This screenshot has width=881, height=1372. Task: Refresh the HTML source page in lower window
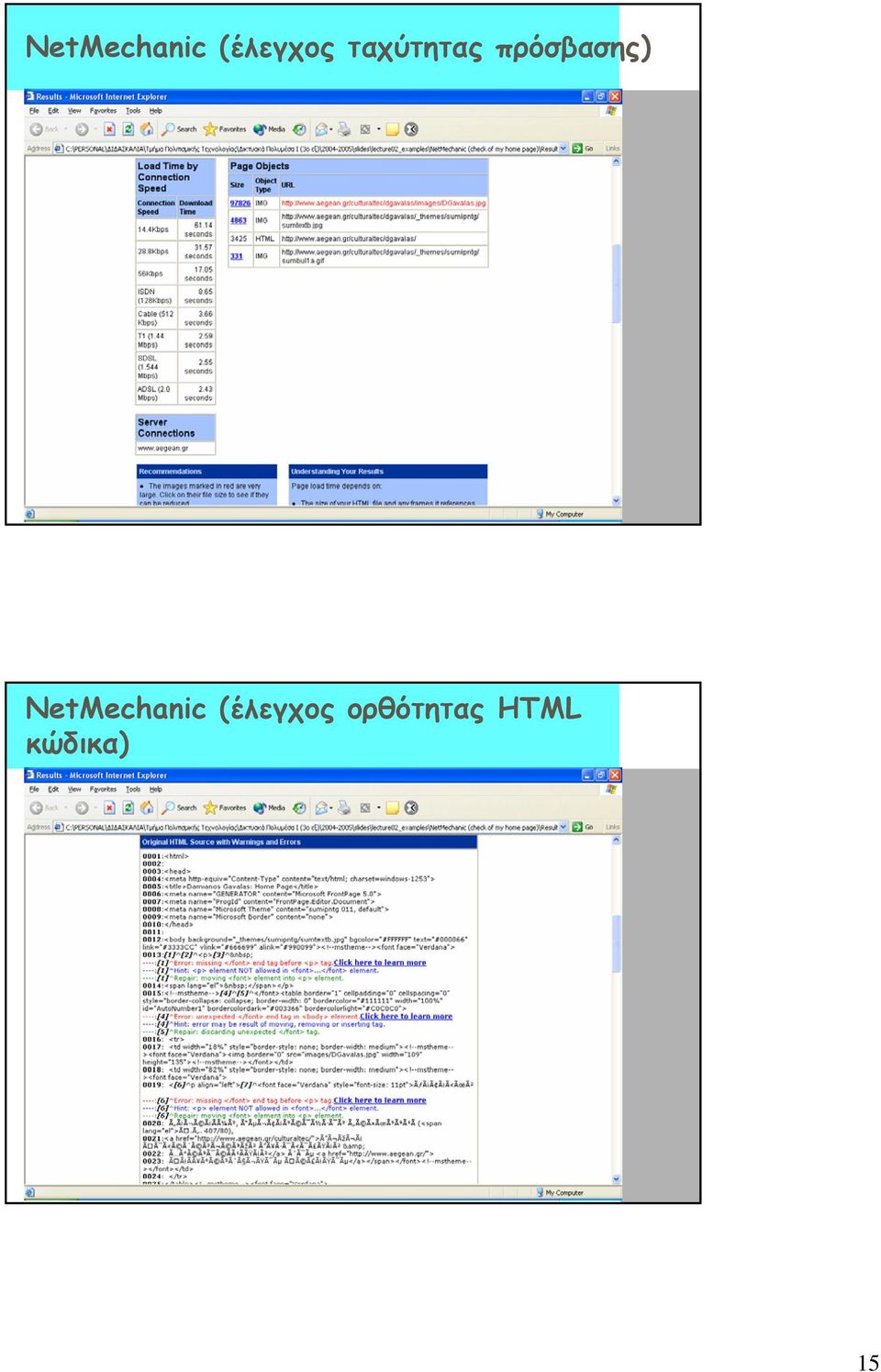click(x=128, y=808)
